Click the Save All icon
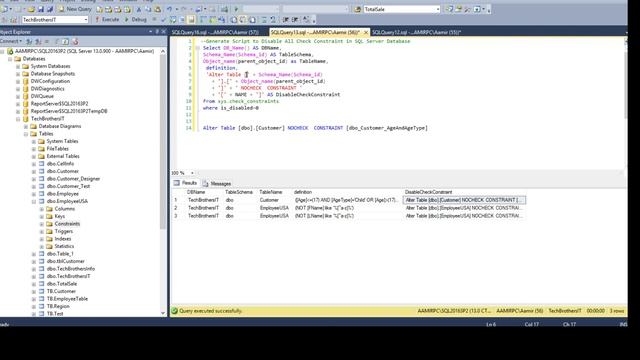The height and width of the screenshot is (360, 640). (50, 9)
